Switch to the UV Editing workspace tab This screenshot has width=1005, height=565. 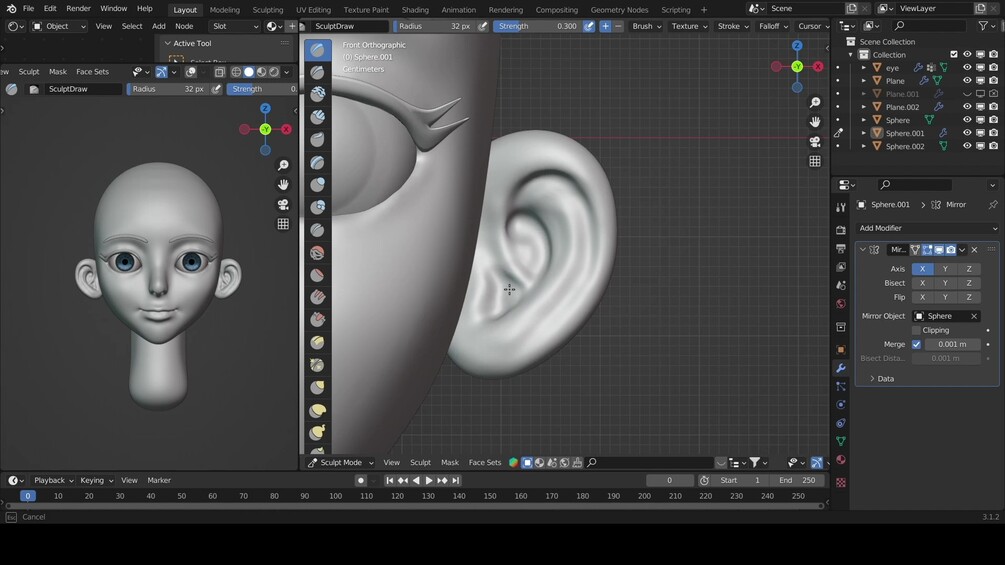click(313, 10)
